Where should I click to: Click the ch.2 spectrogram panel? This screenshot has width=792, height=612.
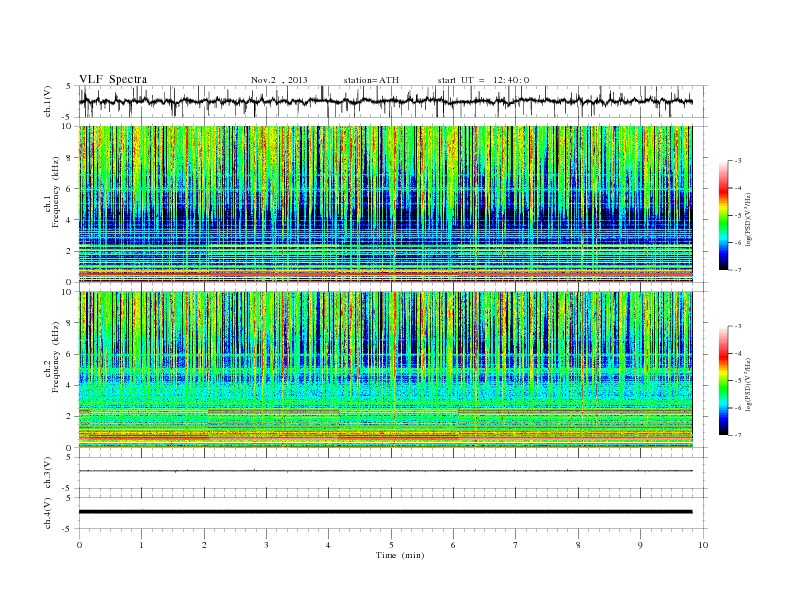pyautogui.click(x=385, y=370)
